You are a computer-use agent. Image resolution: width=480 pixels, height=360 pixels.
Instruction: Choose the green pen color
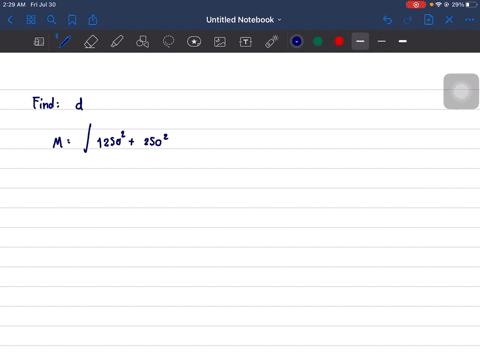click(318, 41)
